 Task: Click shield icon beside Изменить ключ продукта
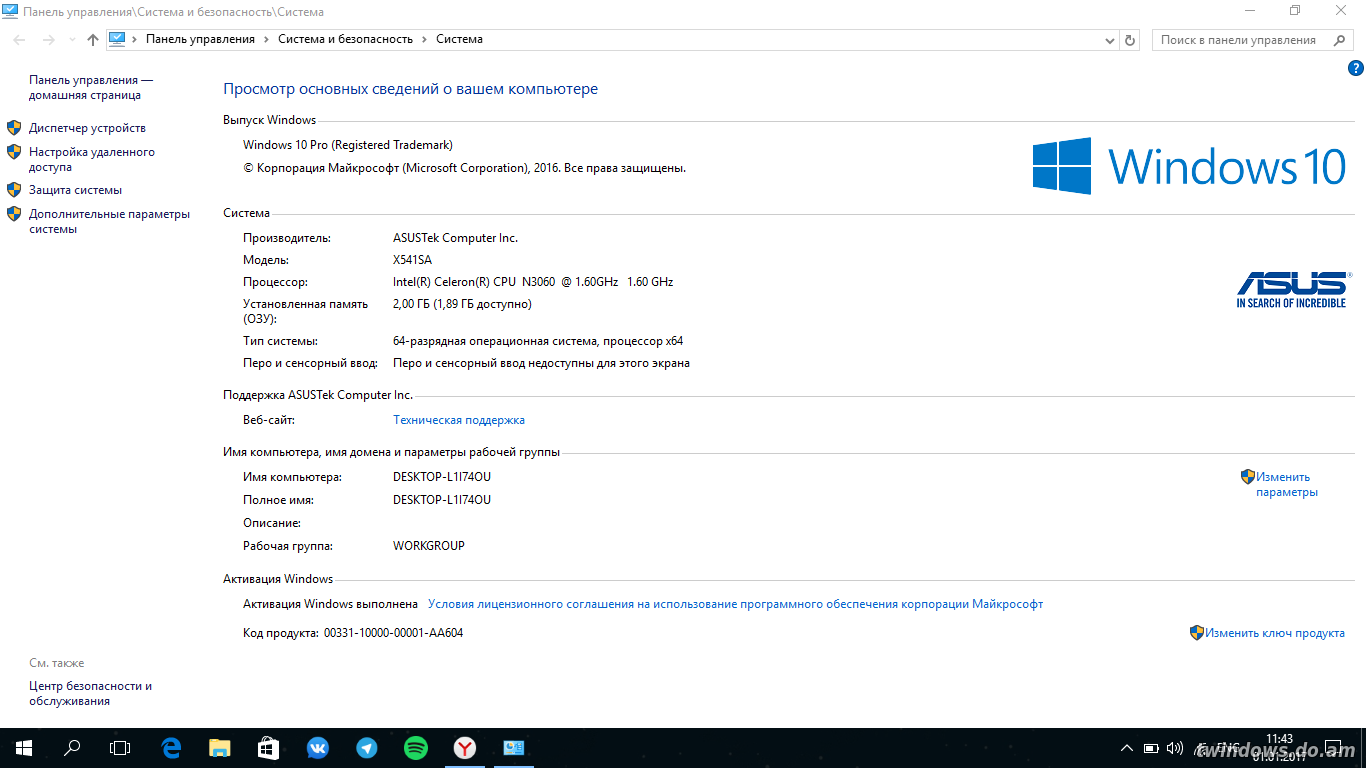point(1197,633)
